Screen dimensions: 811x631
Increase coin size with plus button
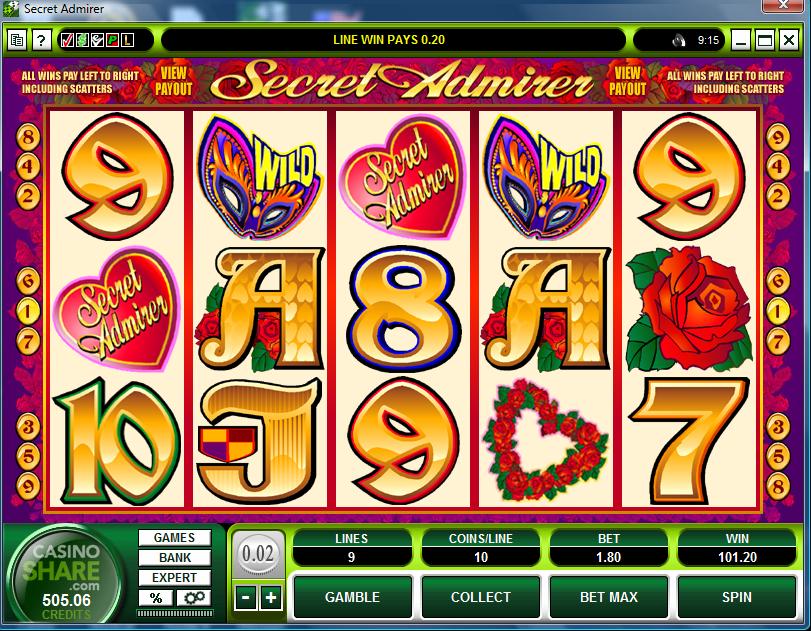271,598
